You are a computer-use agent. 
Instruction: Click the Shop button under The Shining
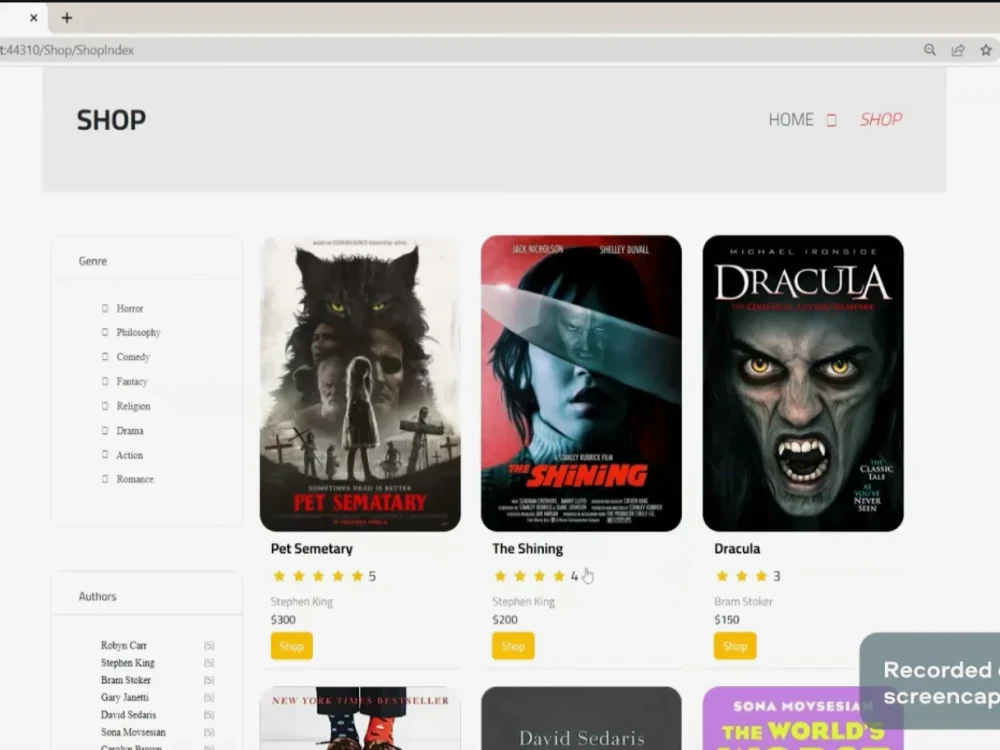coord(513,646)
